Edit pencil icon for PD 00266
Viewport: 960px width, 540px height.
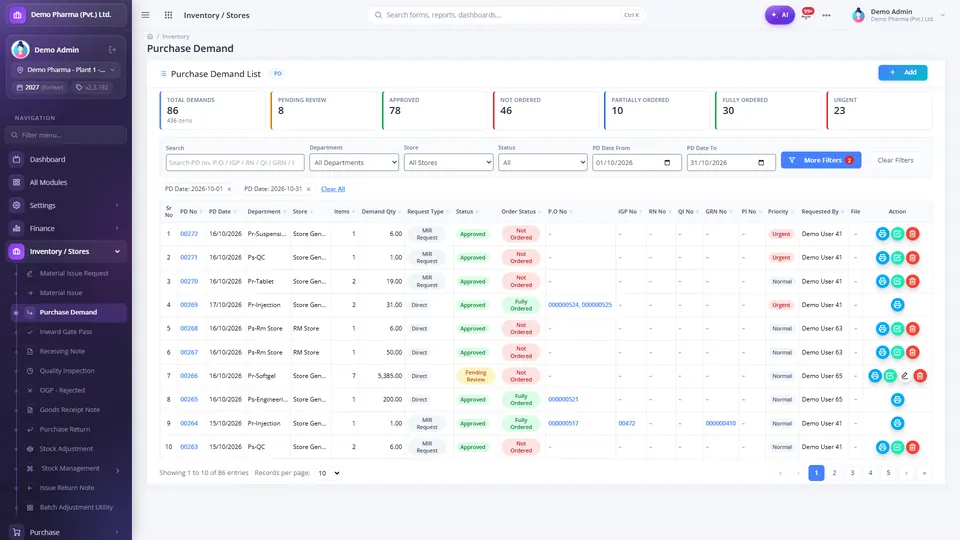coord(905,376)
